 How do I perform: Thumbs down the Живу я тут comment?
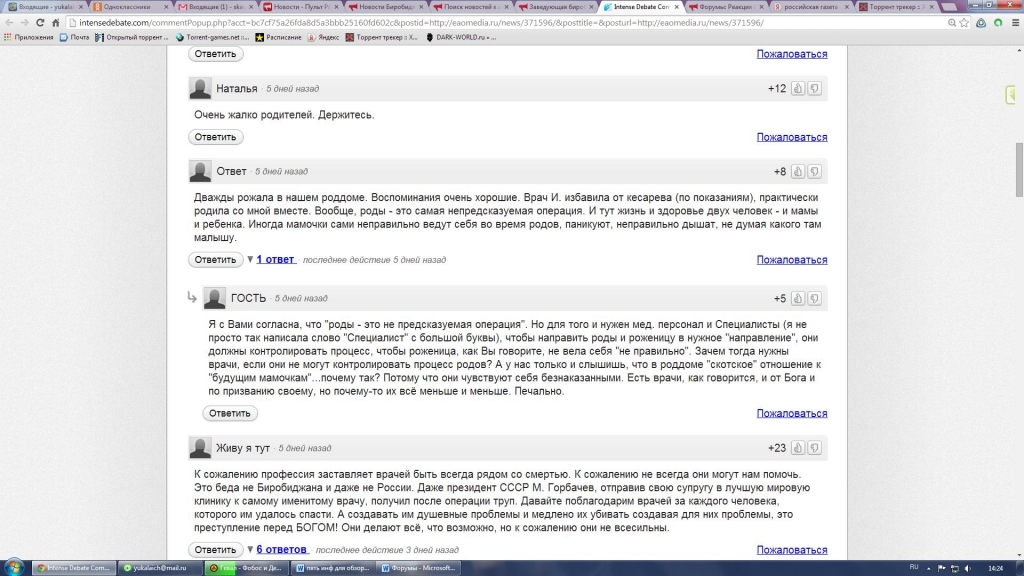(814, 448)
